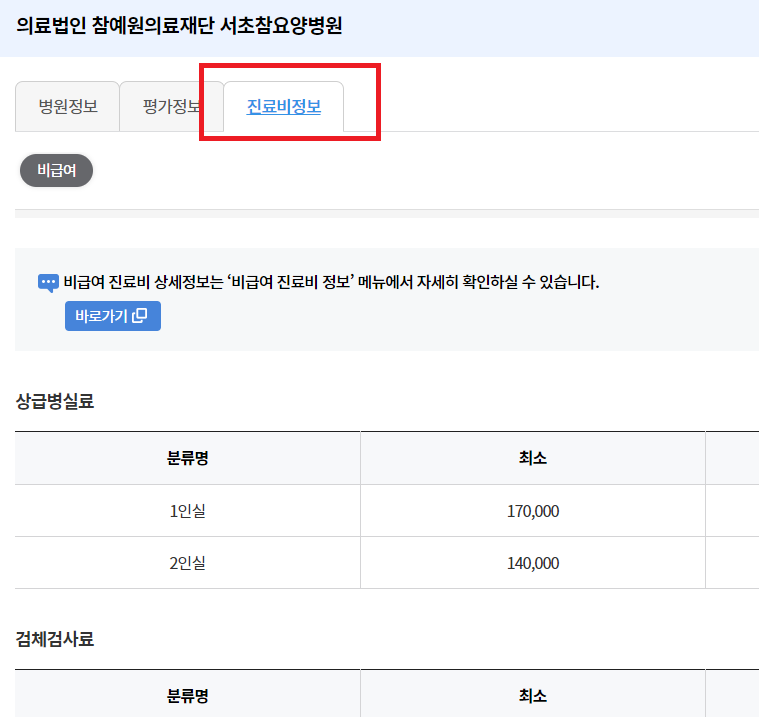Click the 바로가기 button
Screen dimensions: 759x717
click(113, 316)
